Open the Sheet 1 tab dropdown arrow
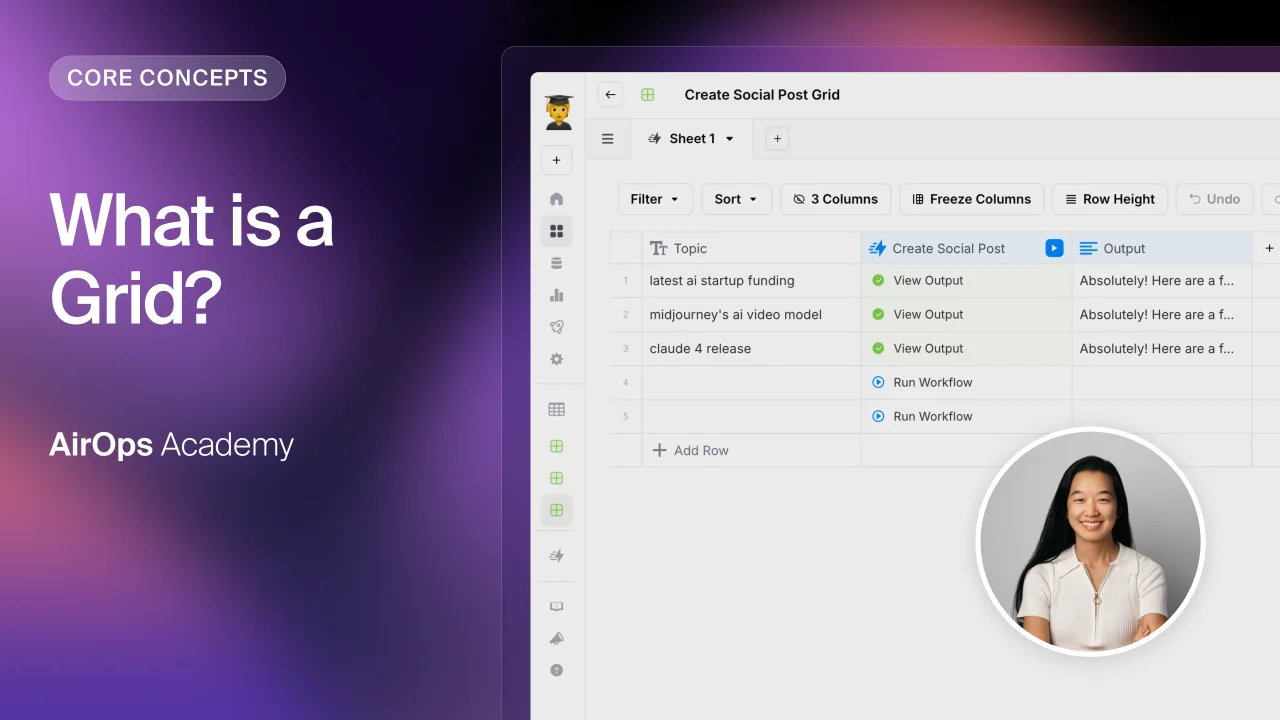Image resolution: width=1280 pixels, height=720 pixels. 730,139
